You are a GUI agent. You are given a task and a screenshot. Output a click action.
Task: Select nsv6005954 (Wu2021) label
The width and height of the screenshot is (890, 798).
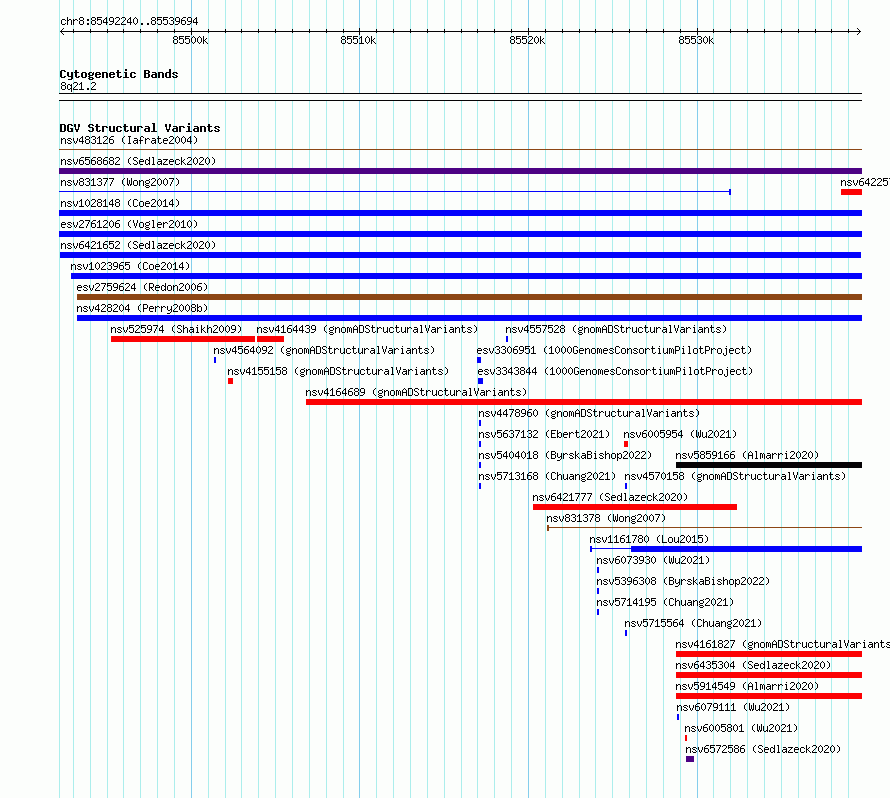coord(680,434)
